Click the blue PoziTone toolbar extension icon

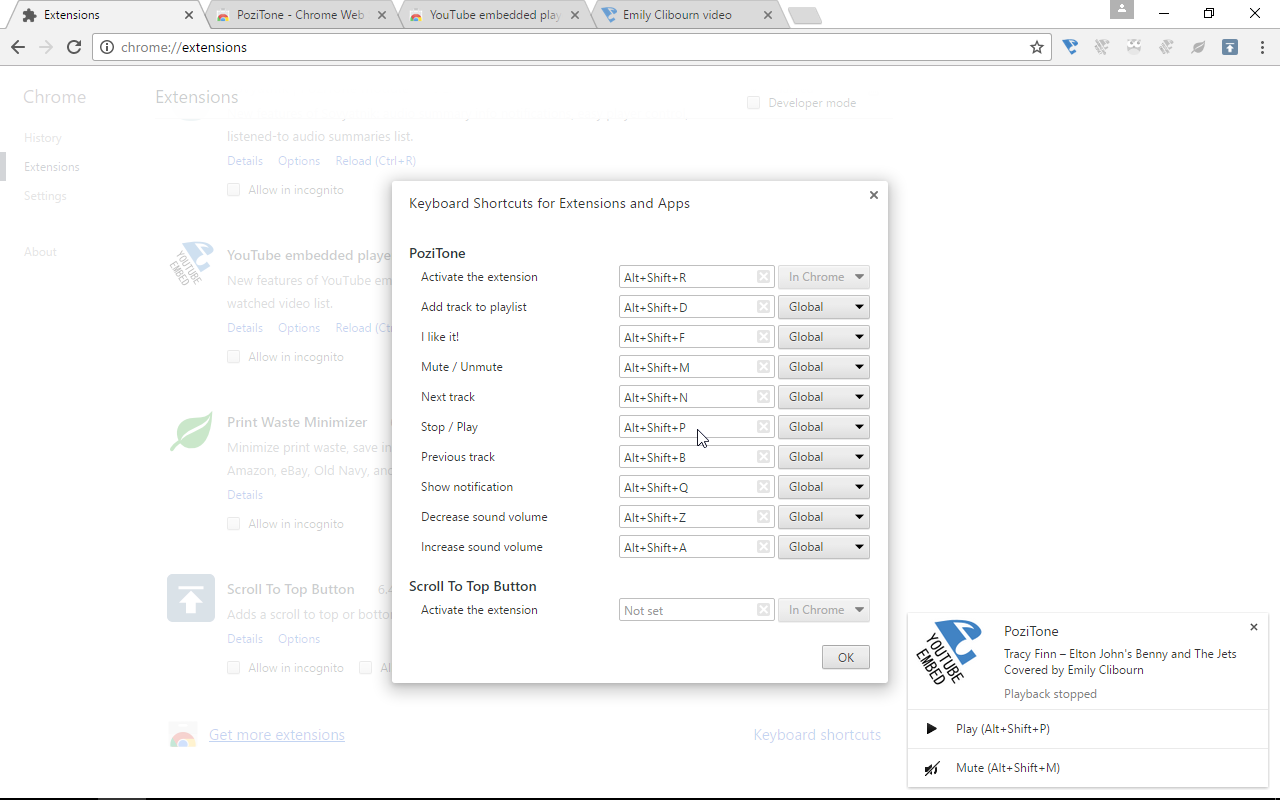pos(1070,47)
